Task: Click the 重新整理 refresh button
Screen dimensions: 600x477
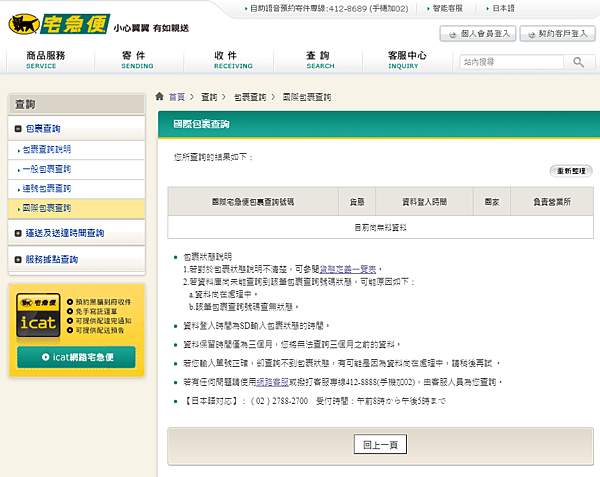Action: 571,171
